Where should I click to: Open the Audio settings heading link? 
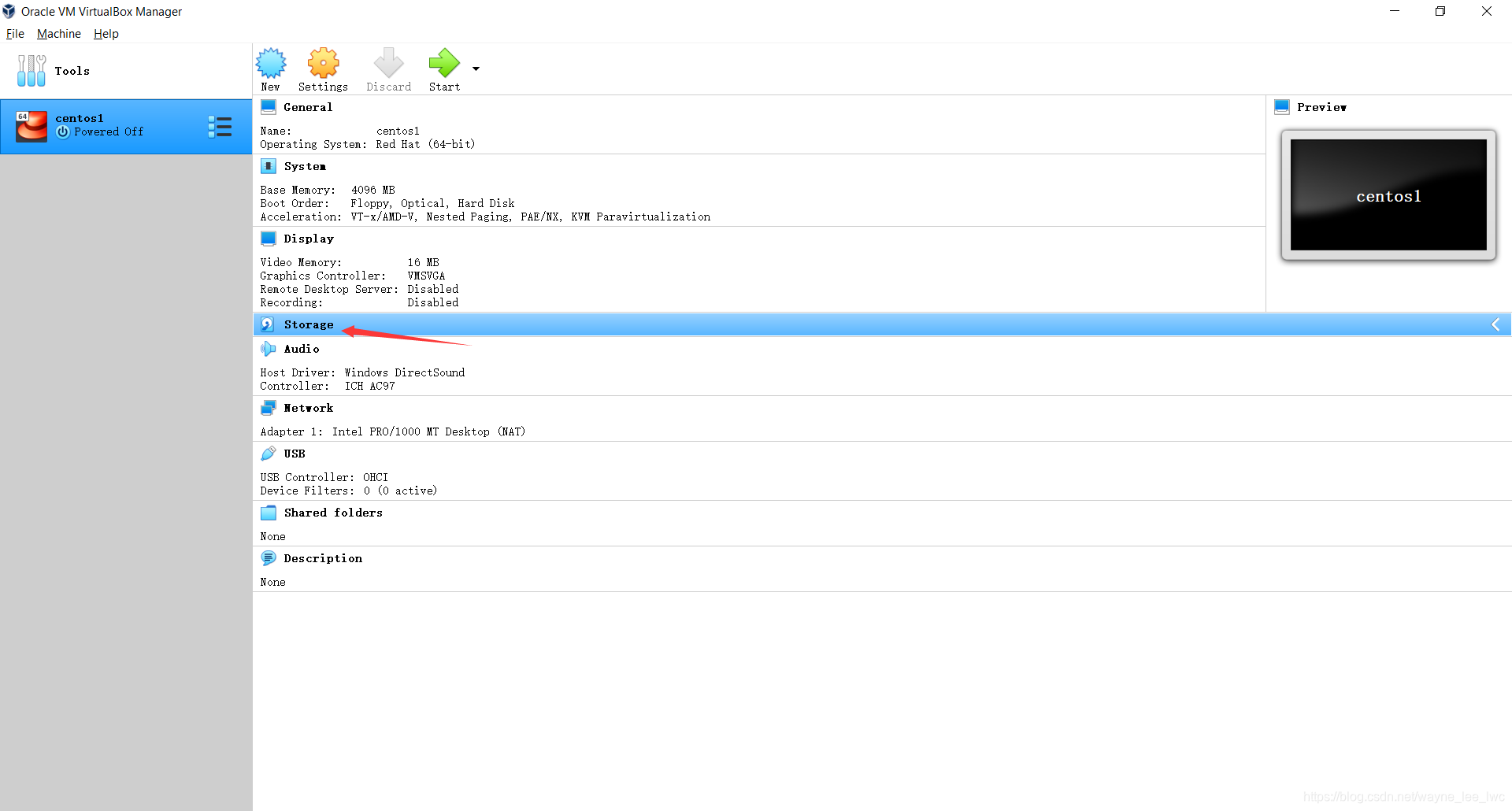302,349
